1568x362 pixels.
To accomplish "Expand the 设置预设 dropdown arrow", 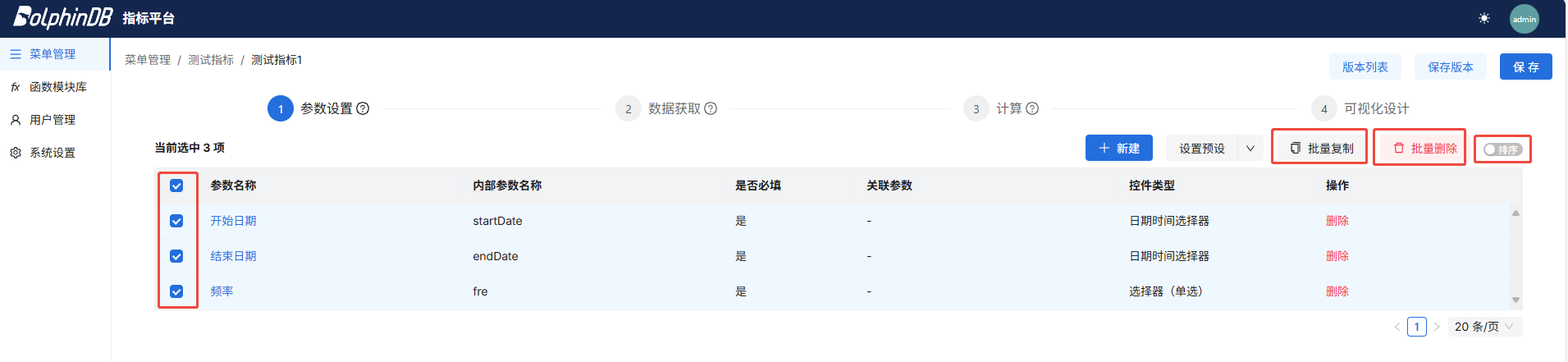I will [x=1250, y=149].
